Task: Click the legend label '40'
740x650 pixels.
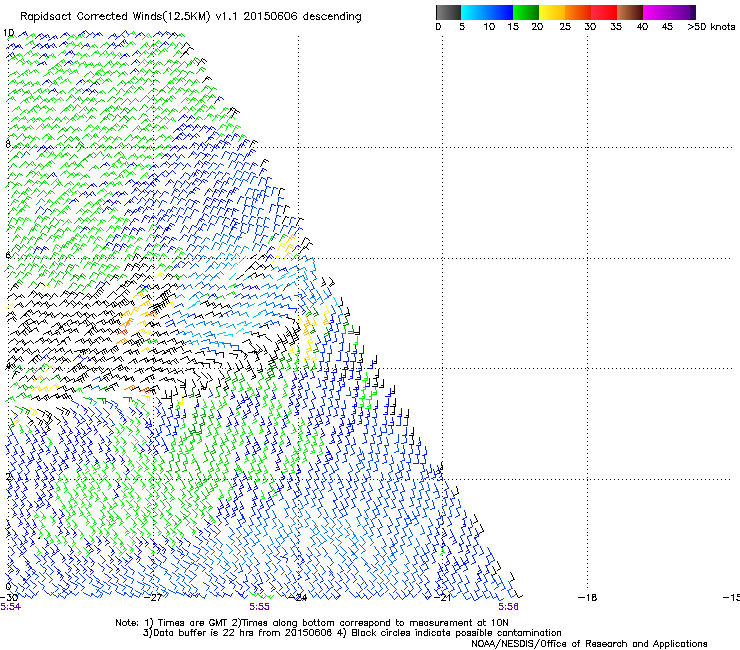Action: click(642, 27)
